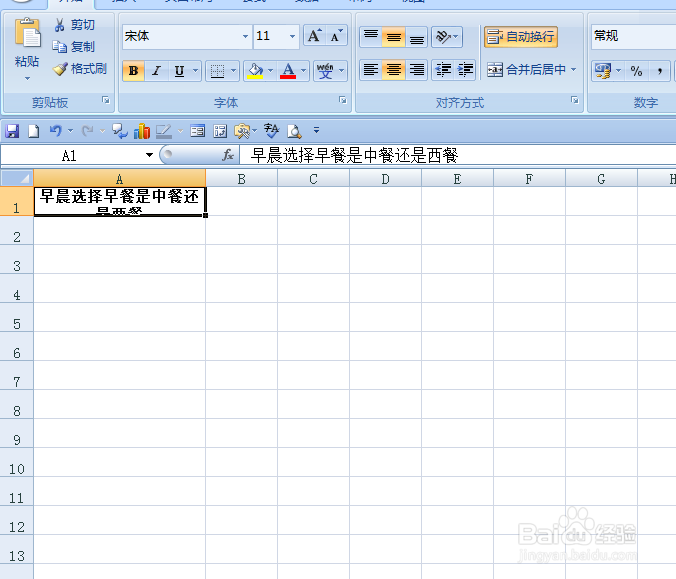This screenshot has width=676, height=579.
Task: Apply red font color
Action: click(288, 70)
